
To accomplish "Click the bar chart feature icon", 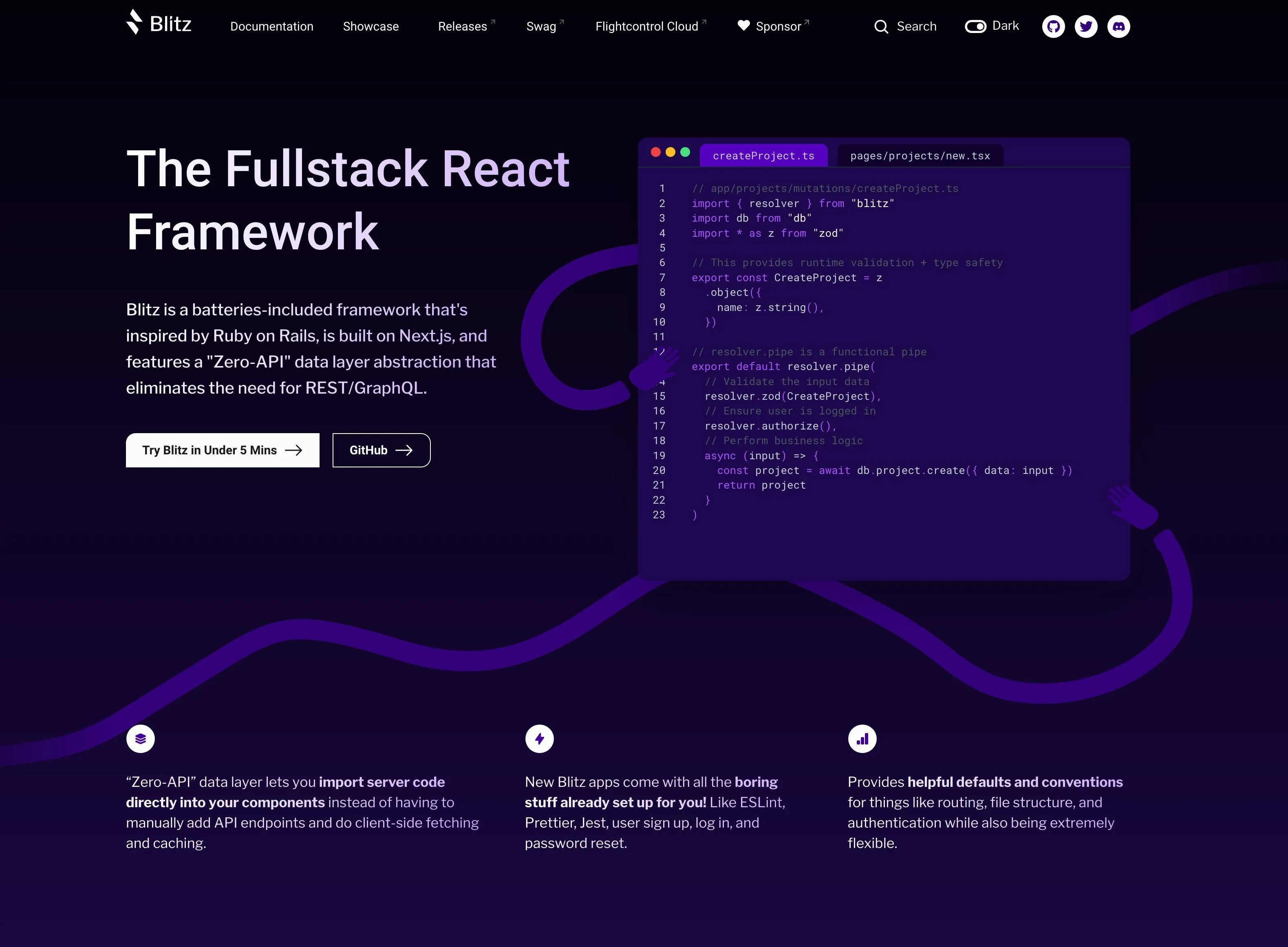I will [862, 738].
